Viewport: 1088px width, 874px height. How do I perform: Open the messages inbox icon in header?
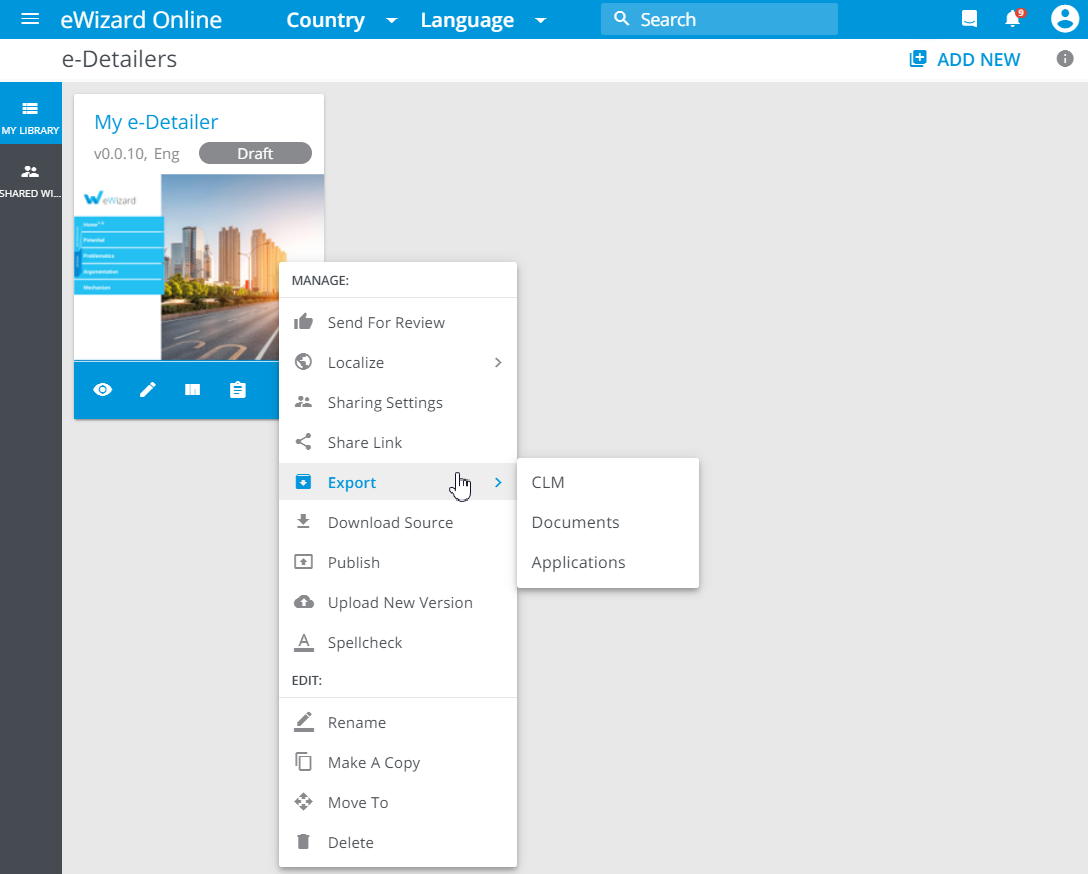968,19
